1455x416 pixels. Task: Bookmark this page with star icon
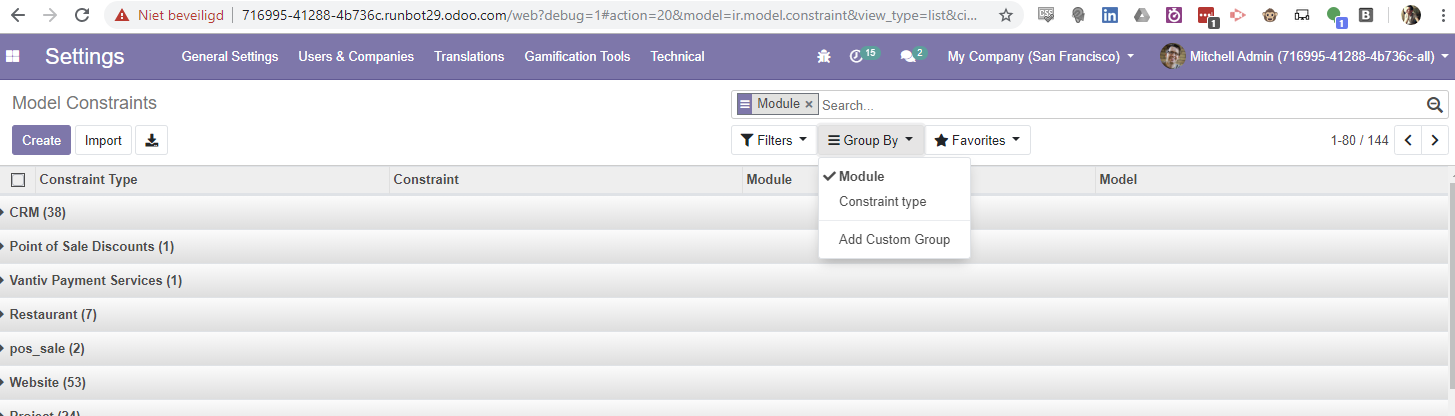1005,15
